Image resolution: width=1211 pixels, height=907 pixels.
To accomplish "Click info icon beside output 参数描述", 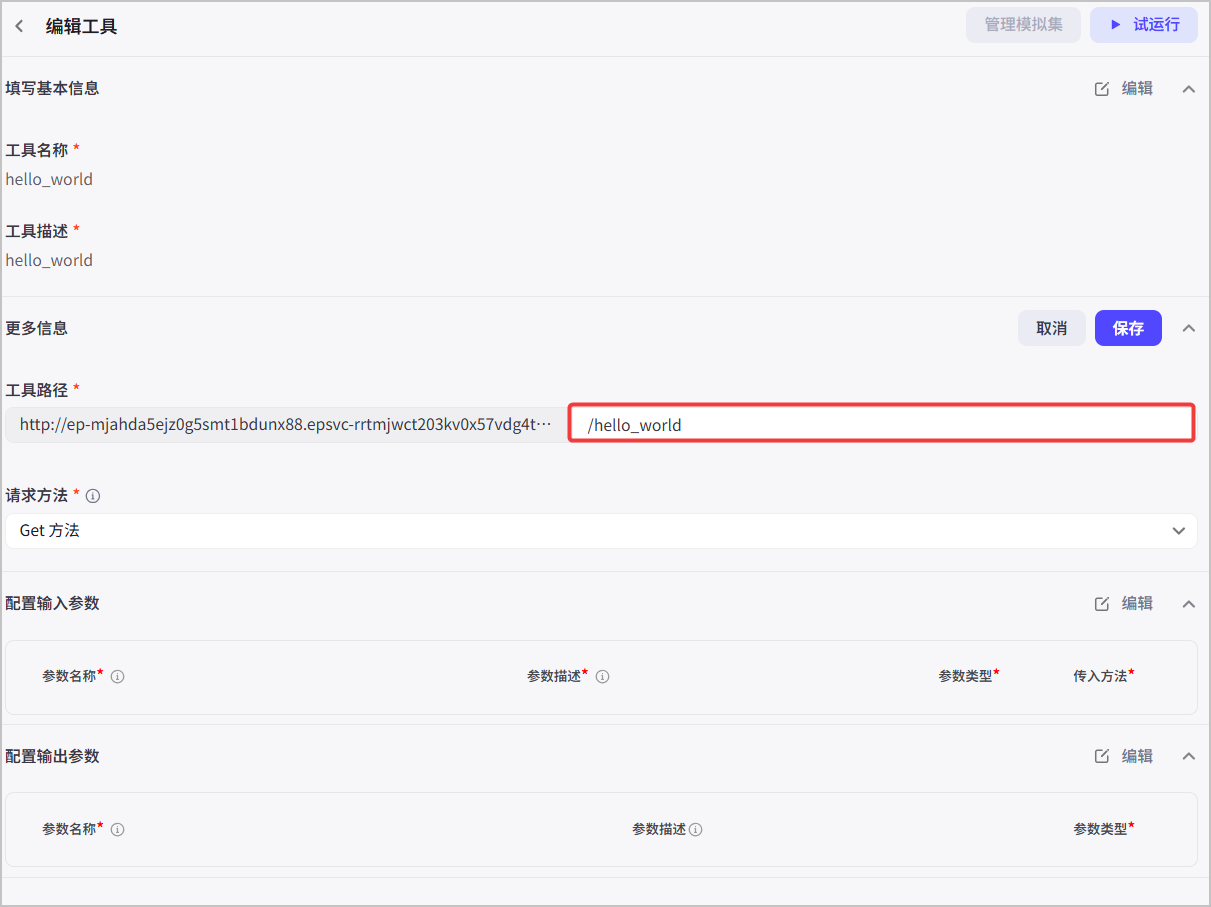I will (x=695, y=830).
